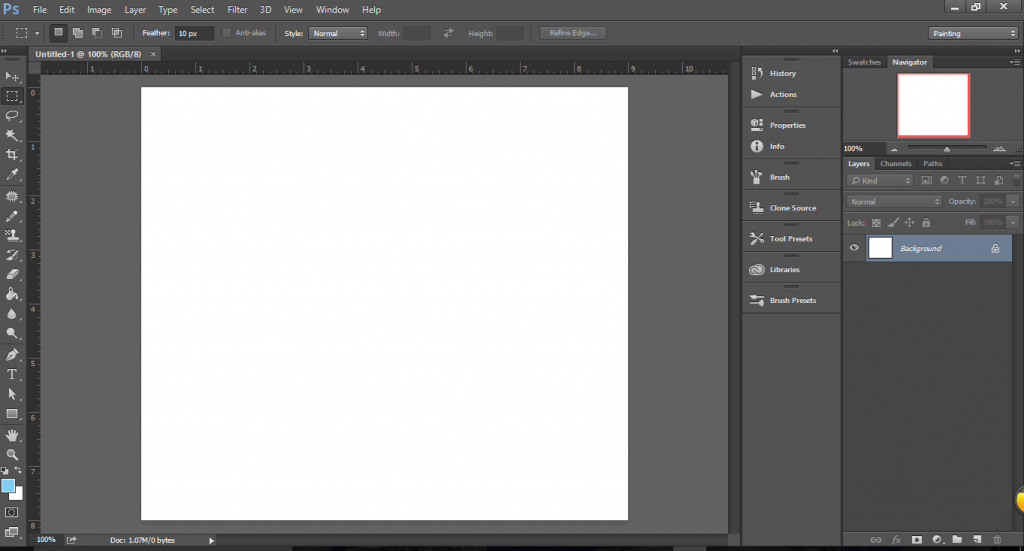Toggle Quick Mask mode

point(12,512)
